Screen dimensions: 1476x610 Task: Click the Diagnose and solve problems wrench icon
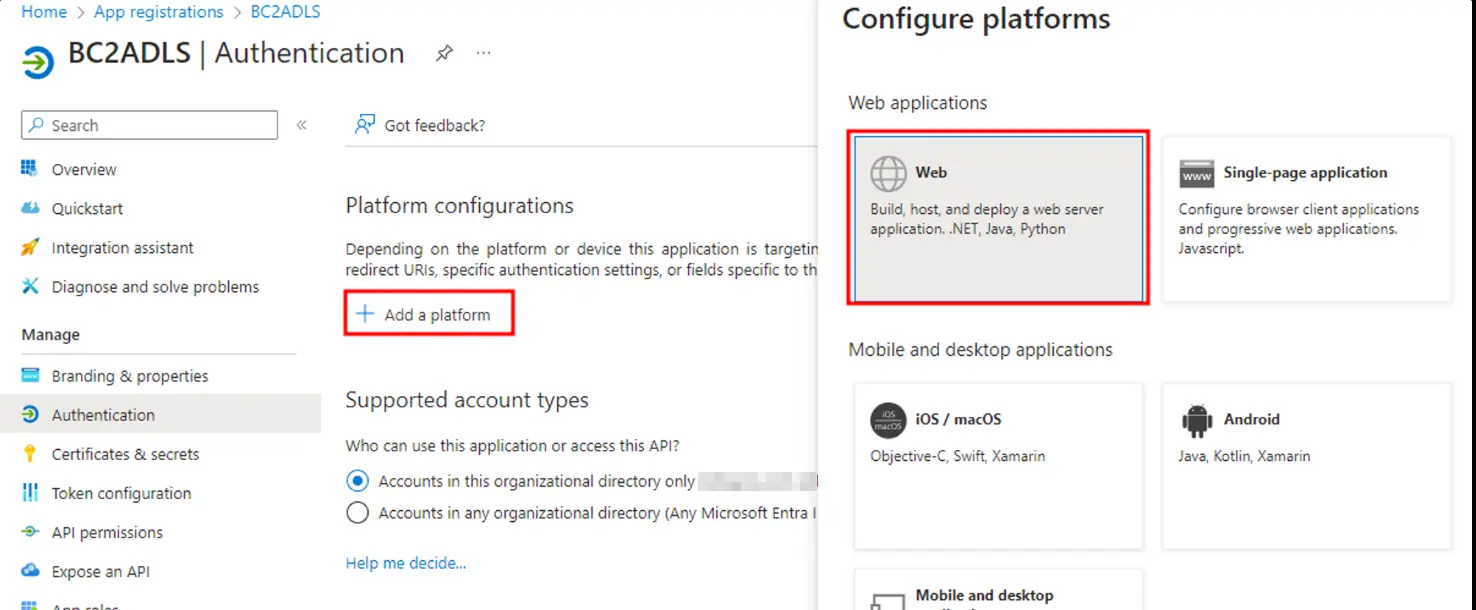[x=30, y=286]
